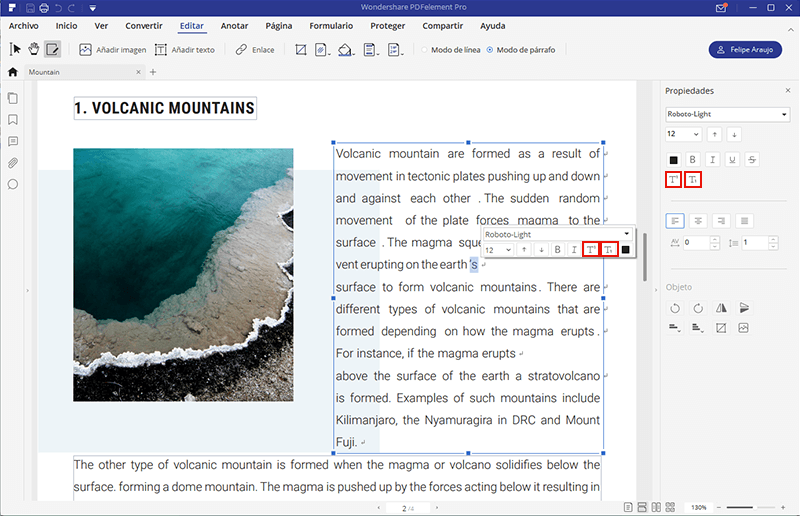Open the page thumbnails sidebar panel
The height and width of the screenshot is (516, 800).
click(13, 98)
